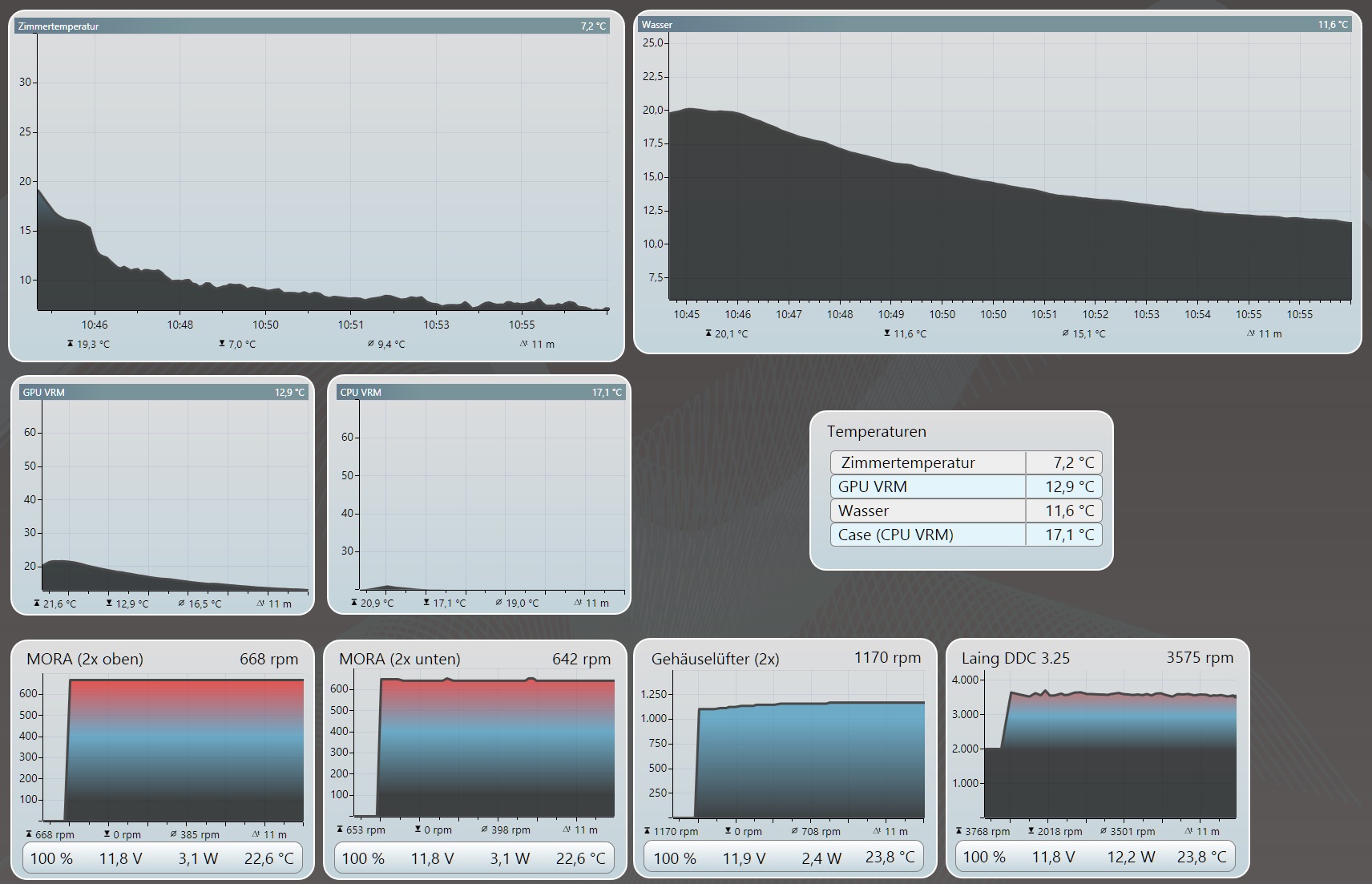Click the 10:48 time label in Zimmertemperatur chart
Viewport: 1372px width, 884px height.
coord(180,325)
